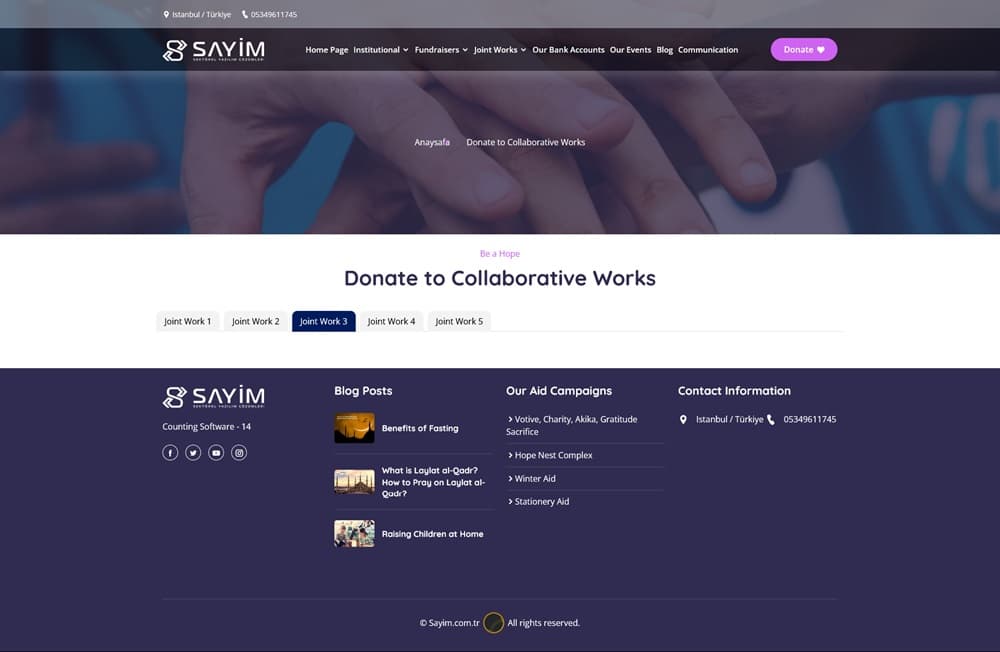Switch to the Joint Work 1 tab

click(187, 322)
